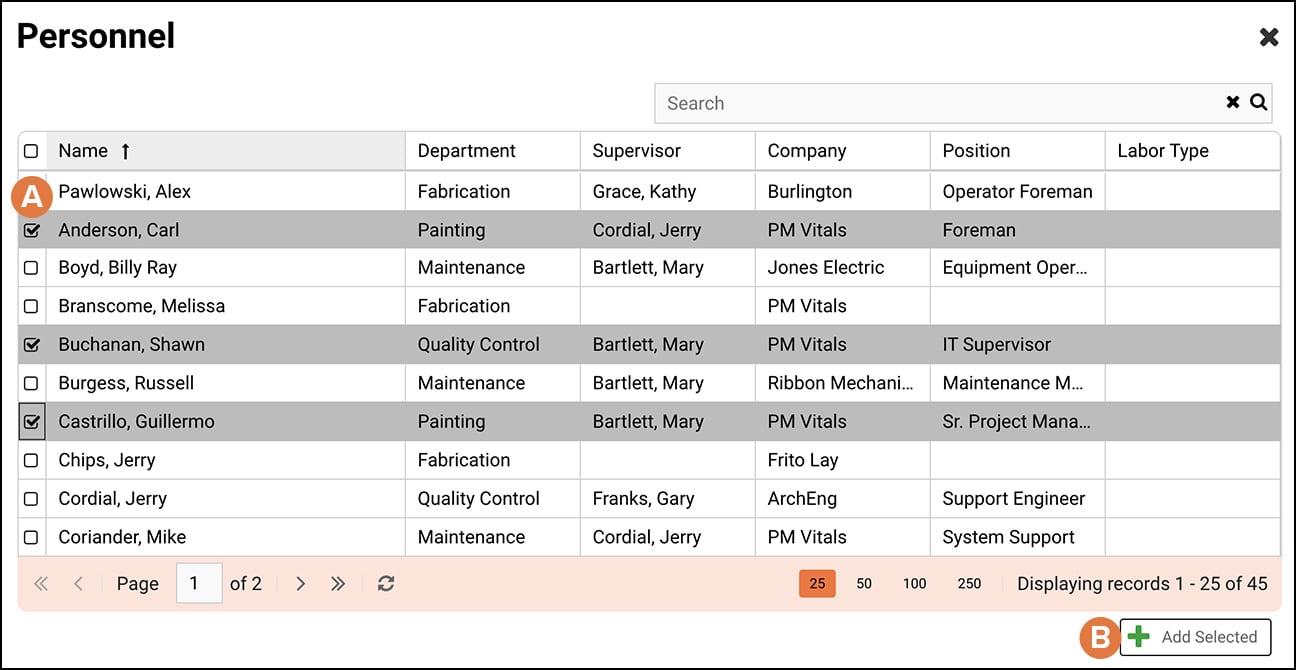The width and height of the screenshot is (1296, 670).
Task: Set page size to 50 records
Action: tap(863, 583)
